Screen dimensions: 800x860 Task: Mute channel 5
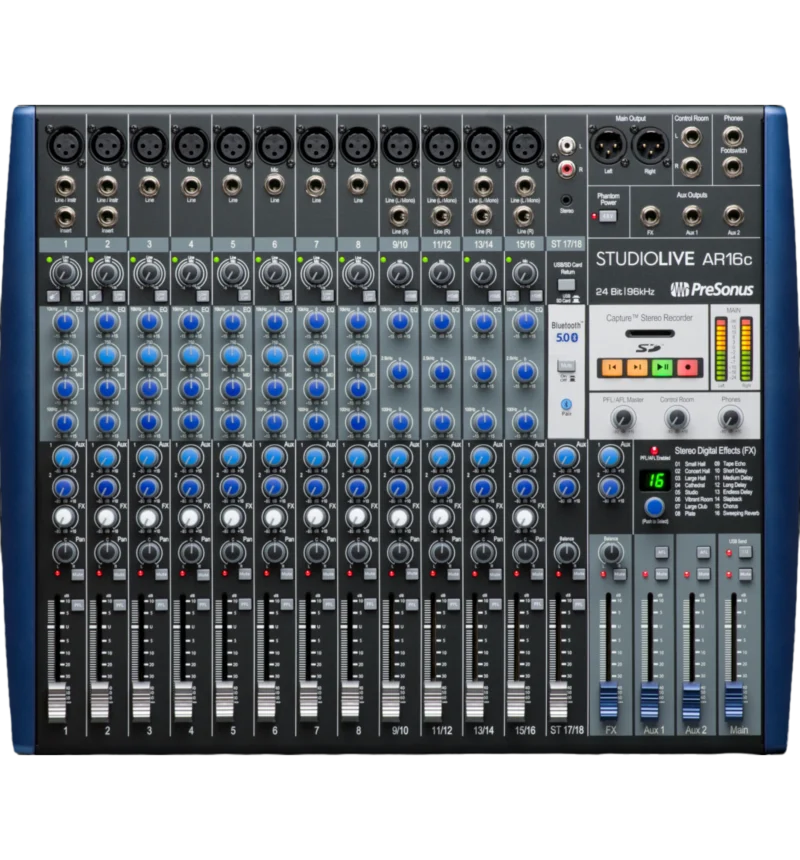pyautogui.click(x=245, y=574)
